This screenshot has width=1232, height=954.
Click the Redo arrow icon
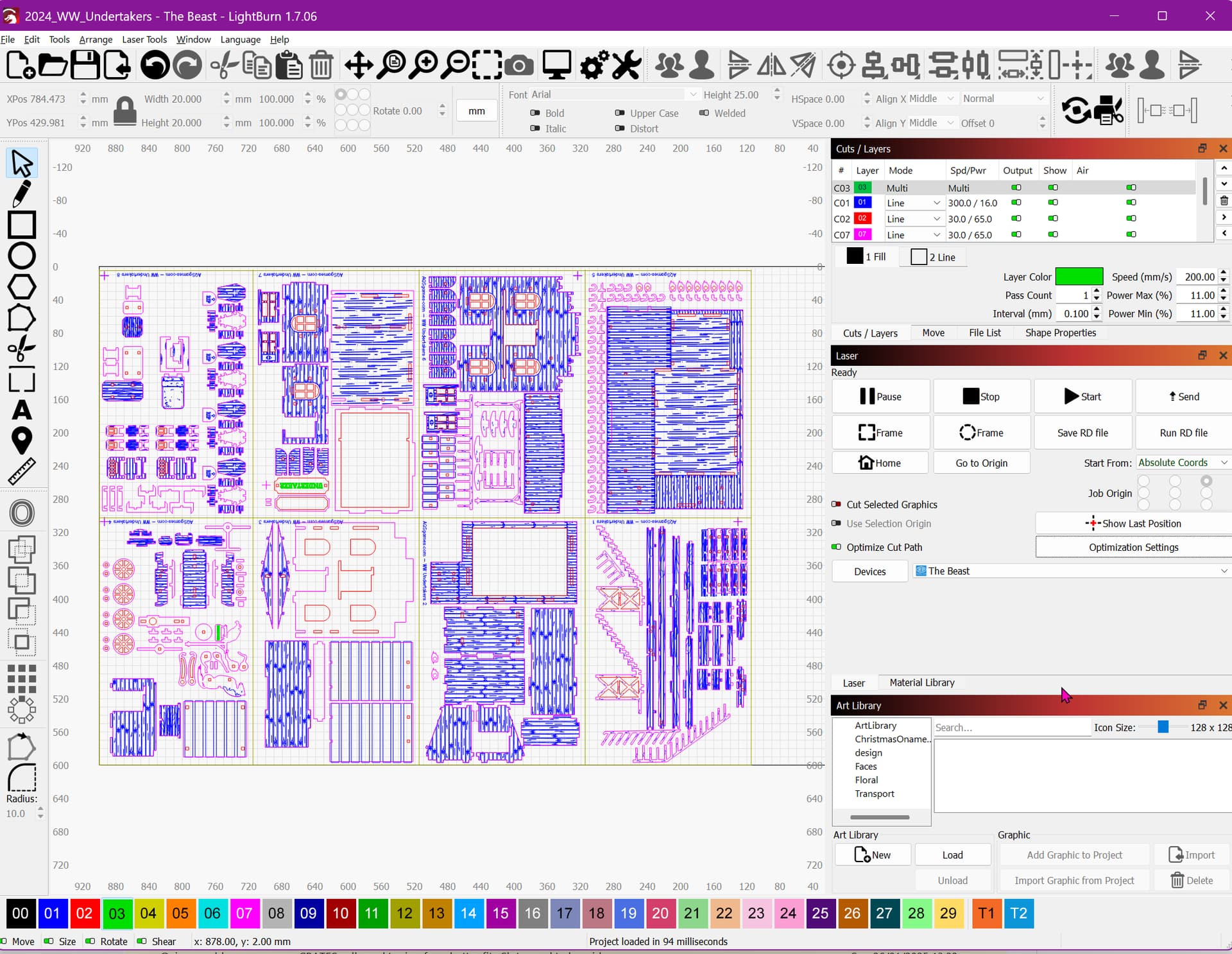[x=187, y=65]
